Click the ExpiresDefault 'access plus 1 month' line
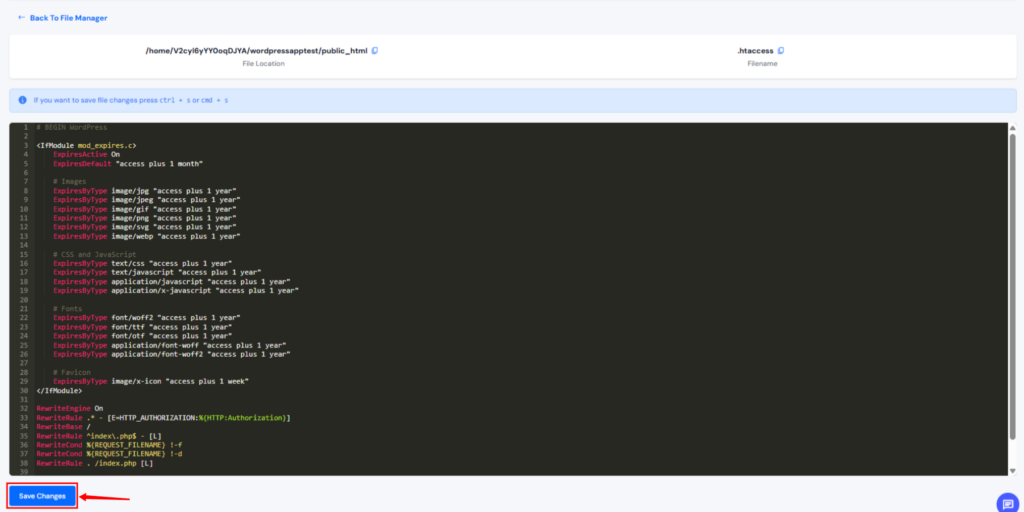 [x=128, y=164]
